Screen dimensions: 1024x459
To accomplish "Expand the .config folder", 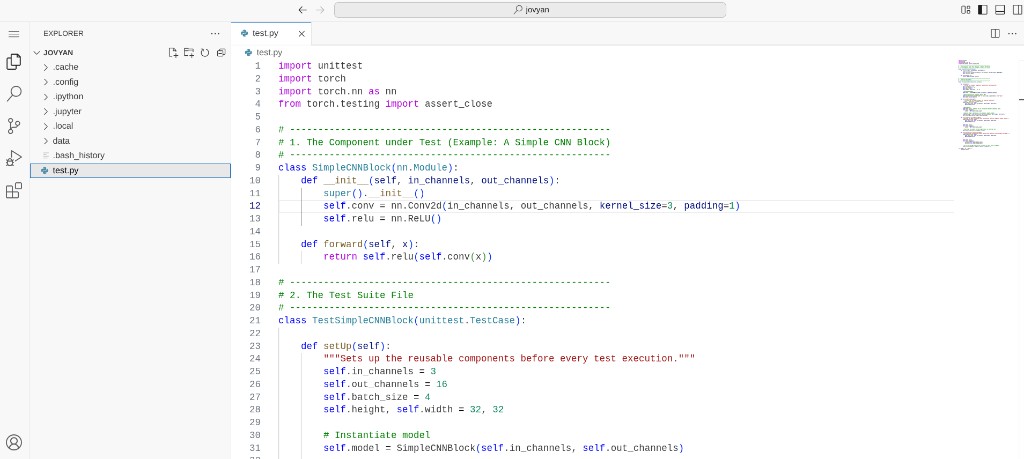I will tap(131, 82).
